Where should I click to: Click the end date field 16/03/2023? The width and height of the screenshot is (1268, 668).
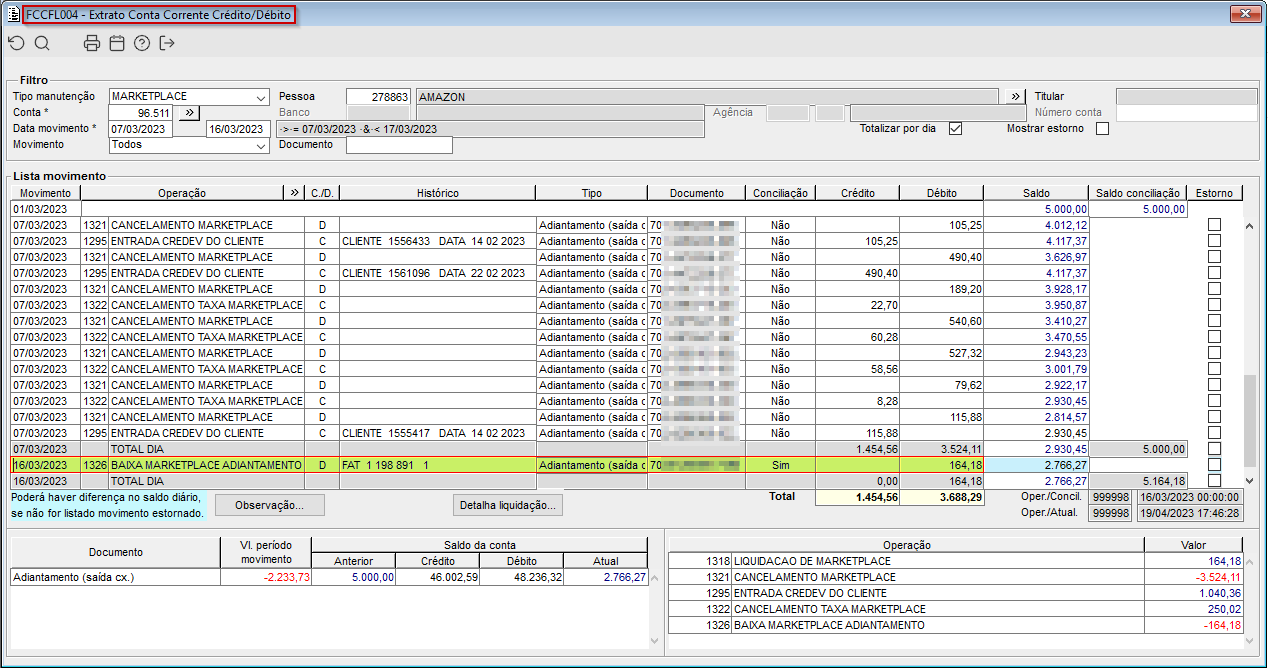click(x=238, y=129)
